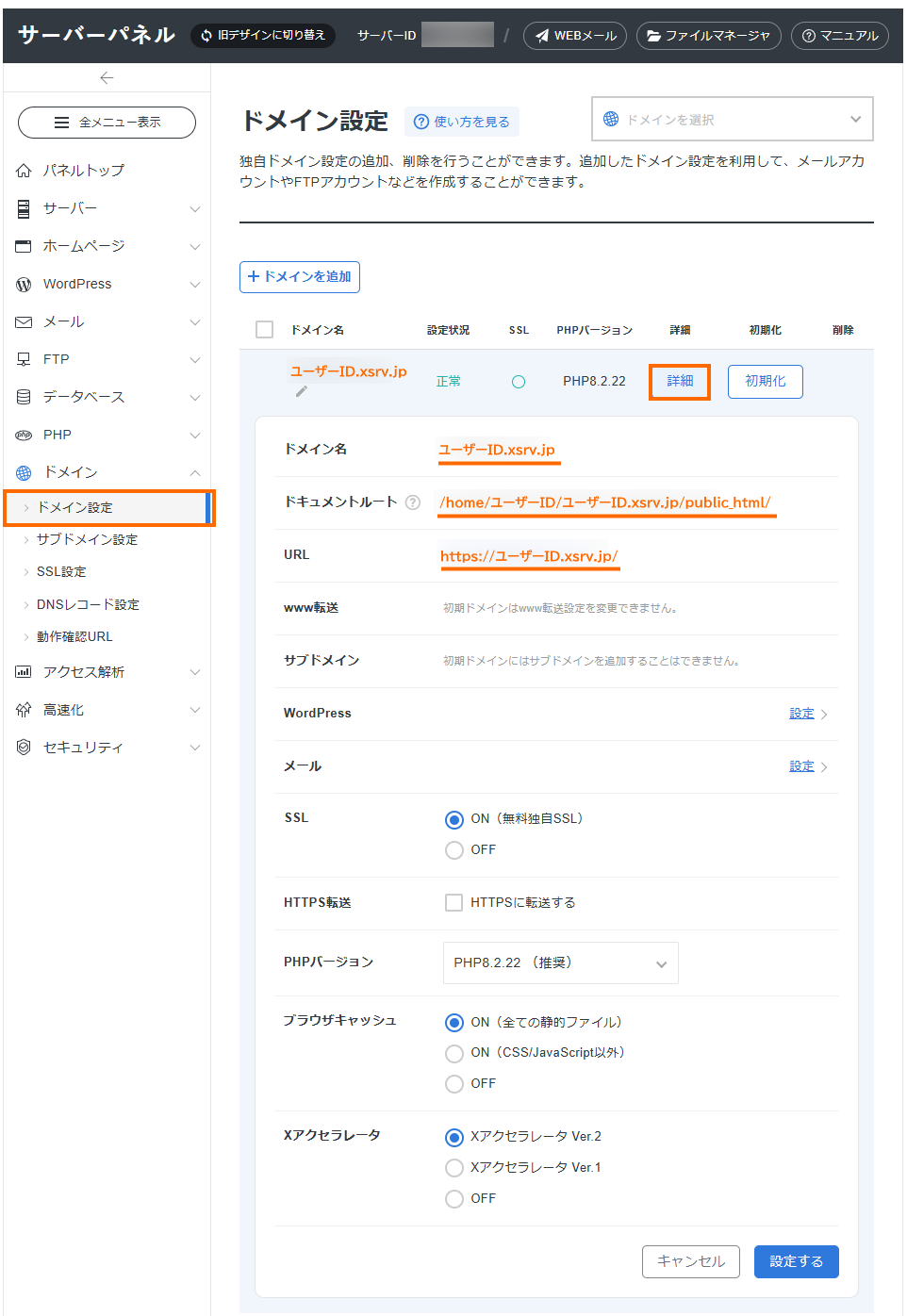The width and height of the screenshot is (907, 1316).
Task: Expand the PHP menu chevron
Action: pos(195,436)
